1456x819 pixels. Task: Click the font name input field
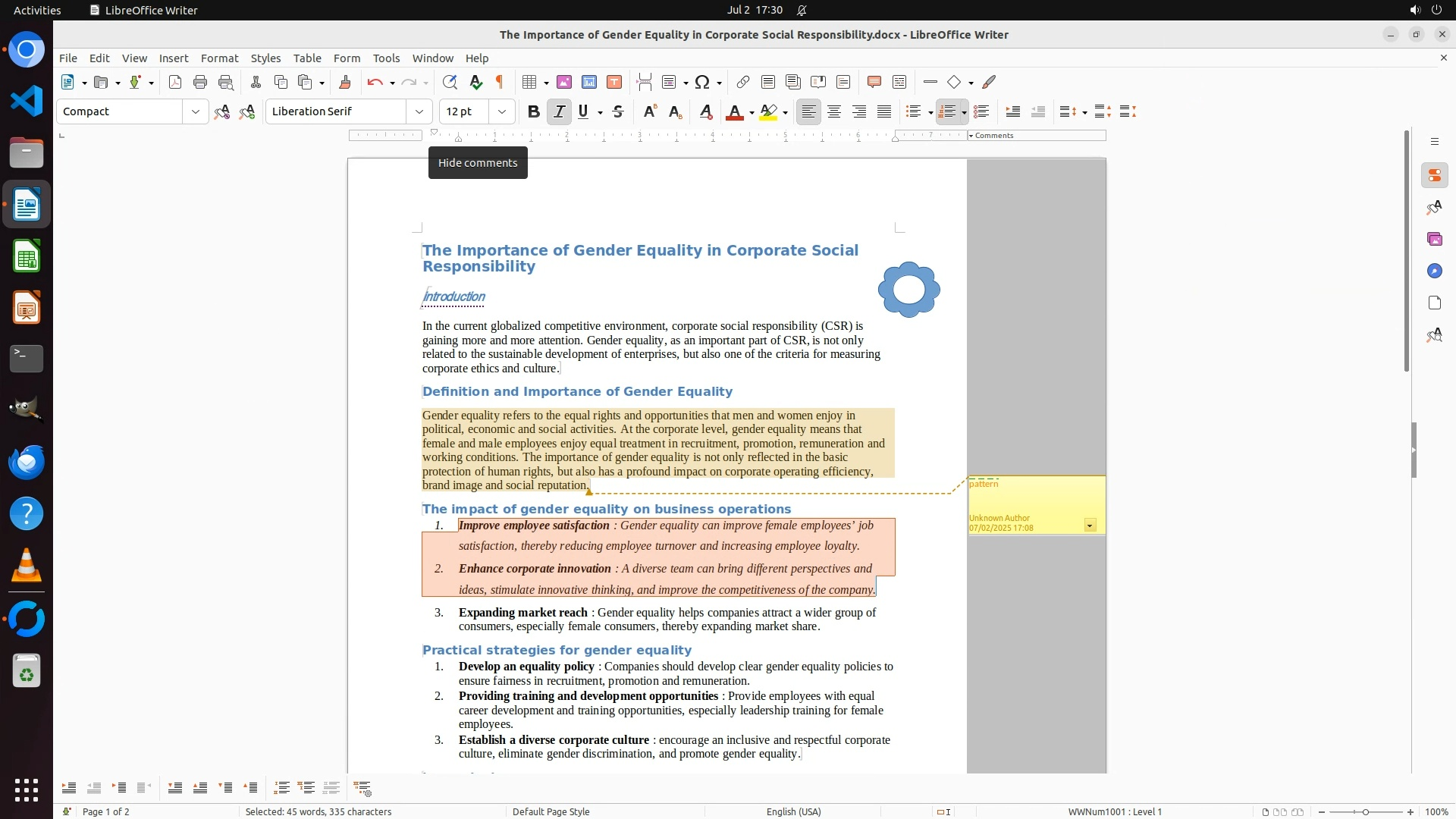pos(337,111)
